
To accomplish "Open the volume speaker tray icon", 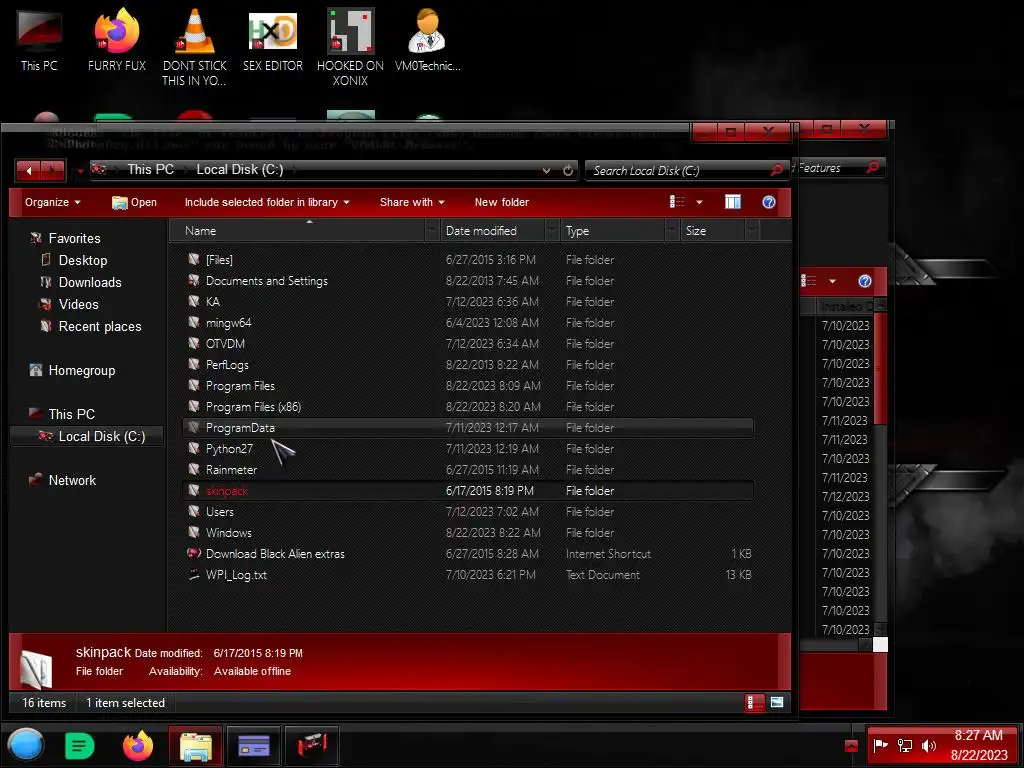I will (928, 745).
